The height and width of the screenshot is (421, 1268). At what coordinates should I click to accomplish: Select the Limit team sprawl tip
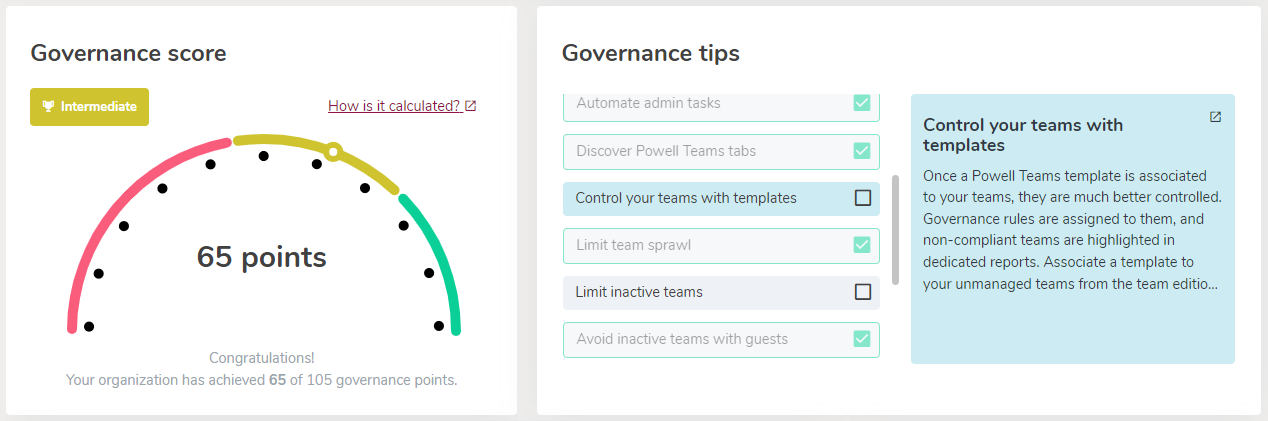click(721, 245)
